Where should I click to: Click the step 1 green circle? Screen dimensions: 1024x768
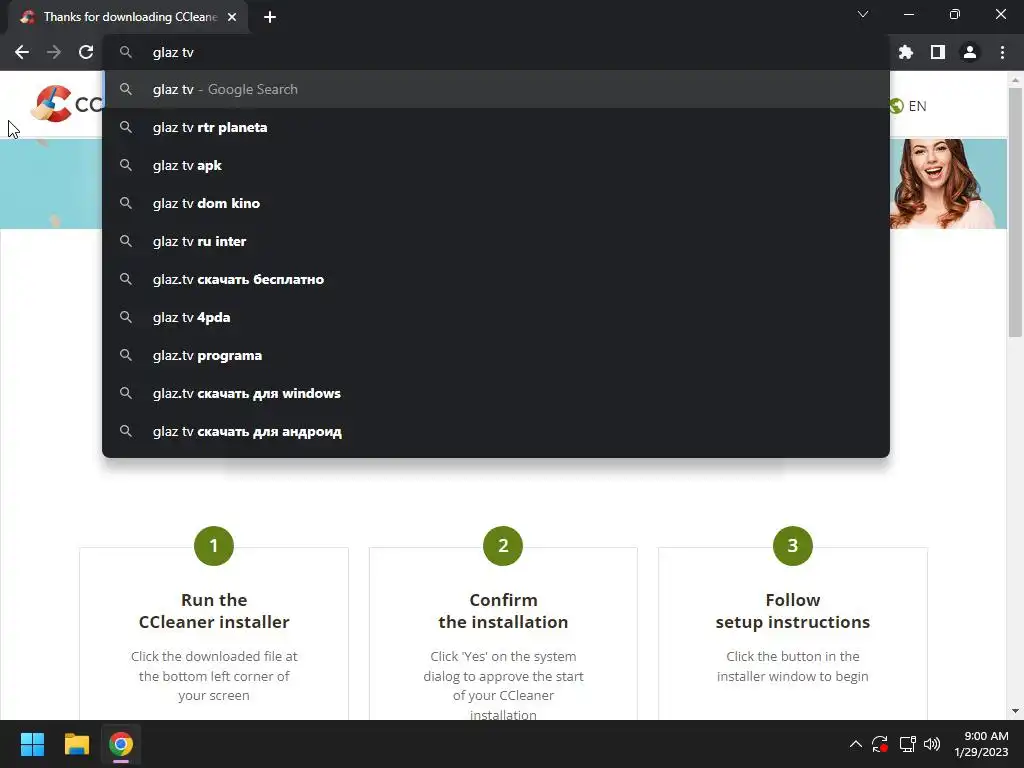pyautogui.click(x=214, y=545)
